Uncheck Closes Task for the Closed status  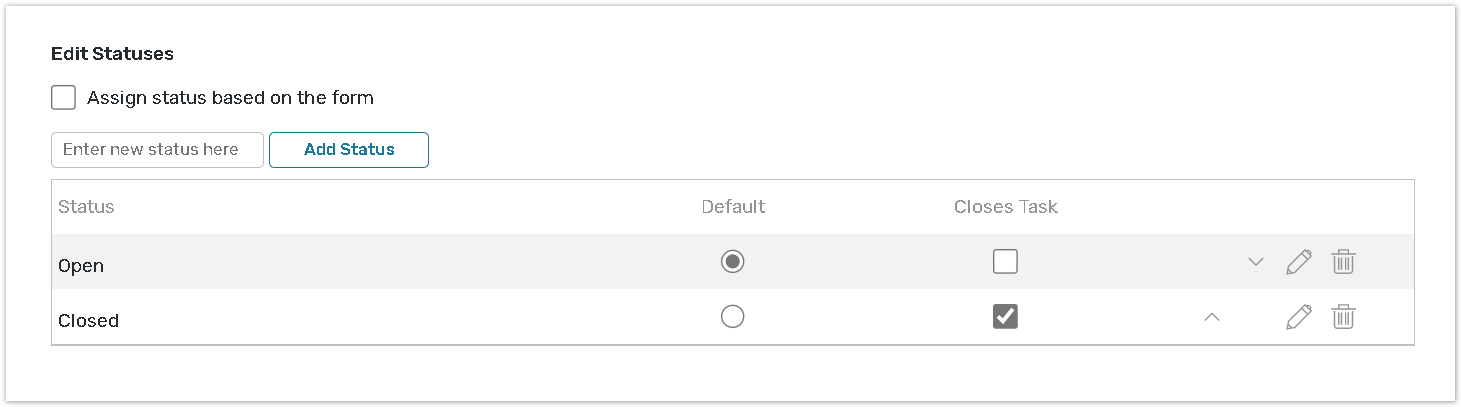pyautogui.click(x=1005, y=317)
